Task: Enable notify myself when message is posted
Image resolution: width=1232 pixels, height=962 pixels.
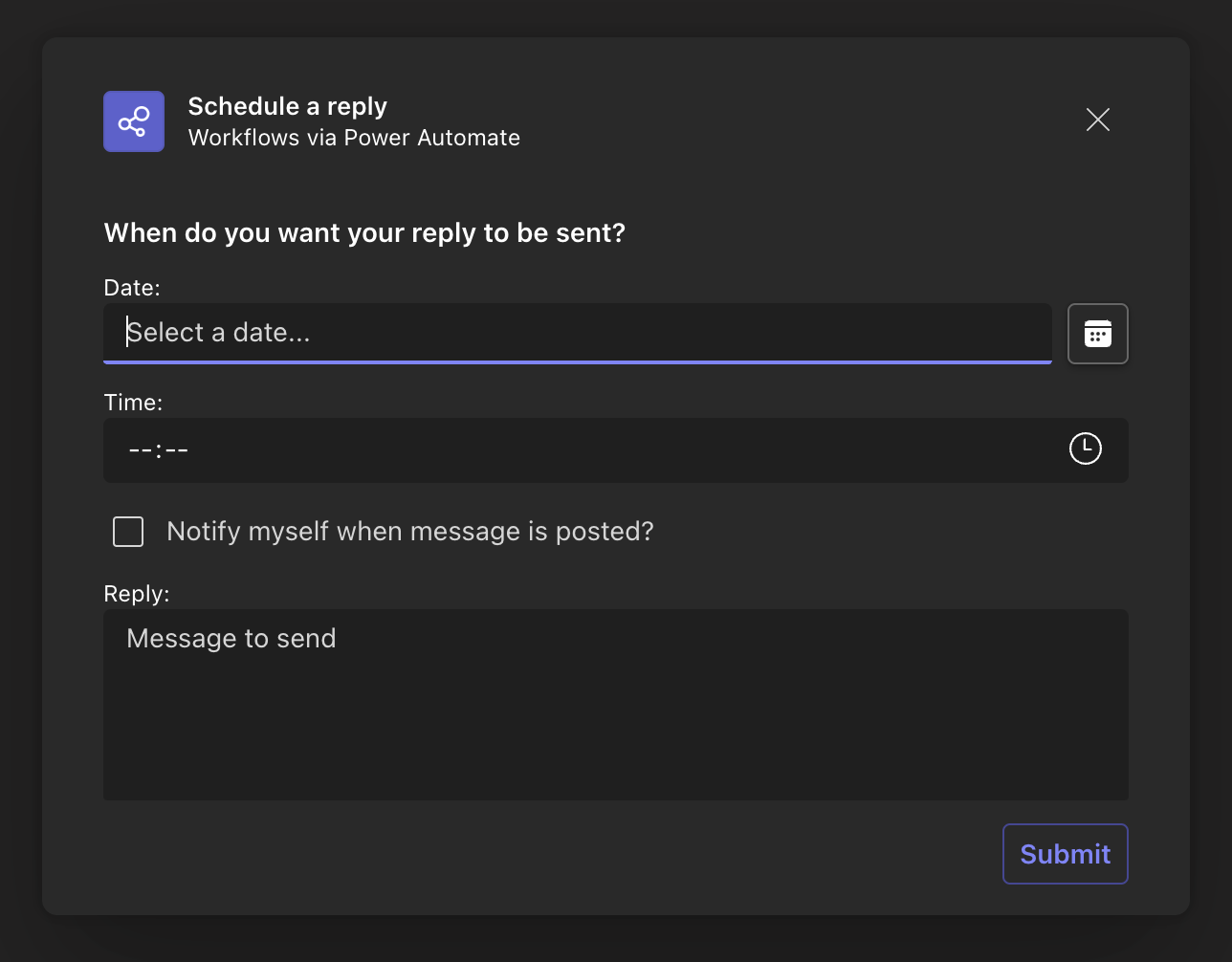Action: tap(128, 532)
